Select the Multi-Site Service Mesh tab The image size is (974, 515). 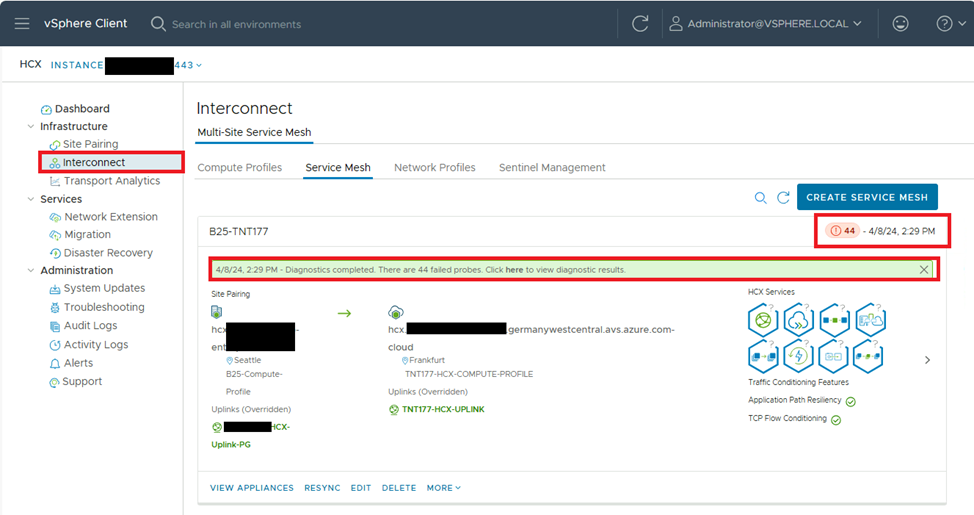click(254, 132)
